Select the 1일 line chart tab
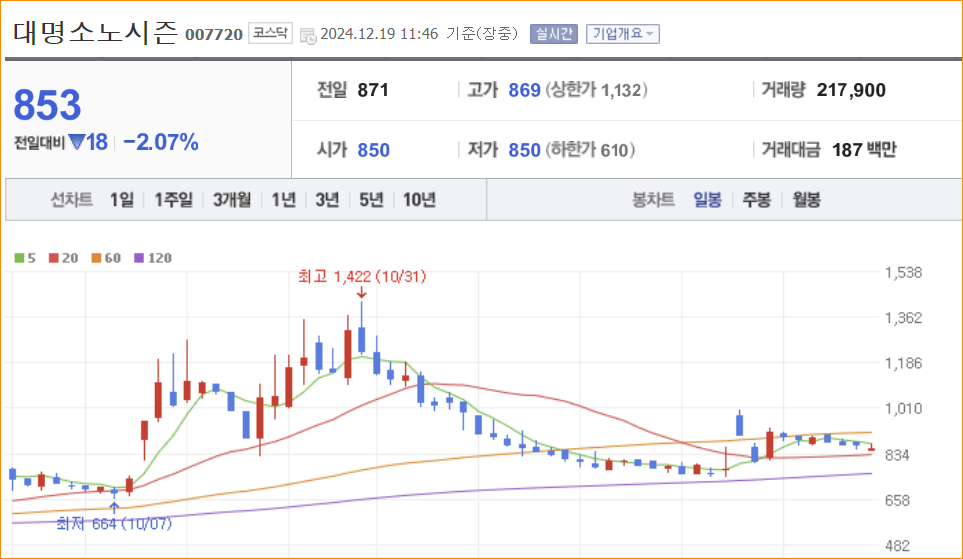Viewport: 963px width, 559px height. (122, 200)
